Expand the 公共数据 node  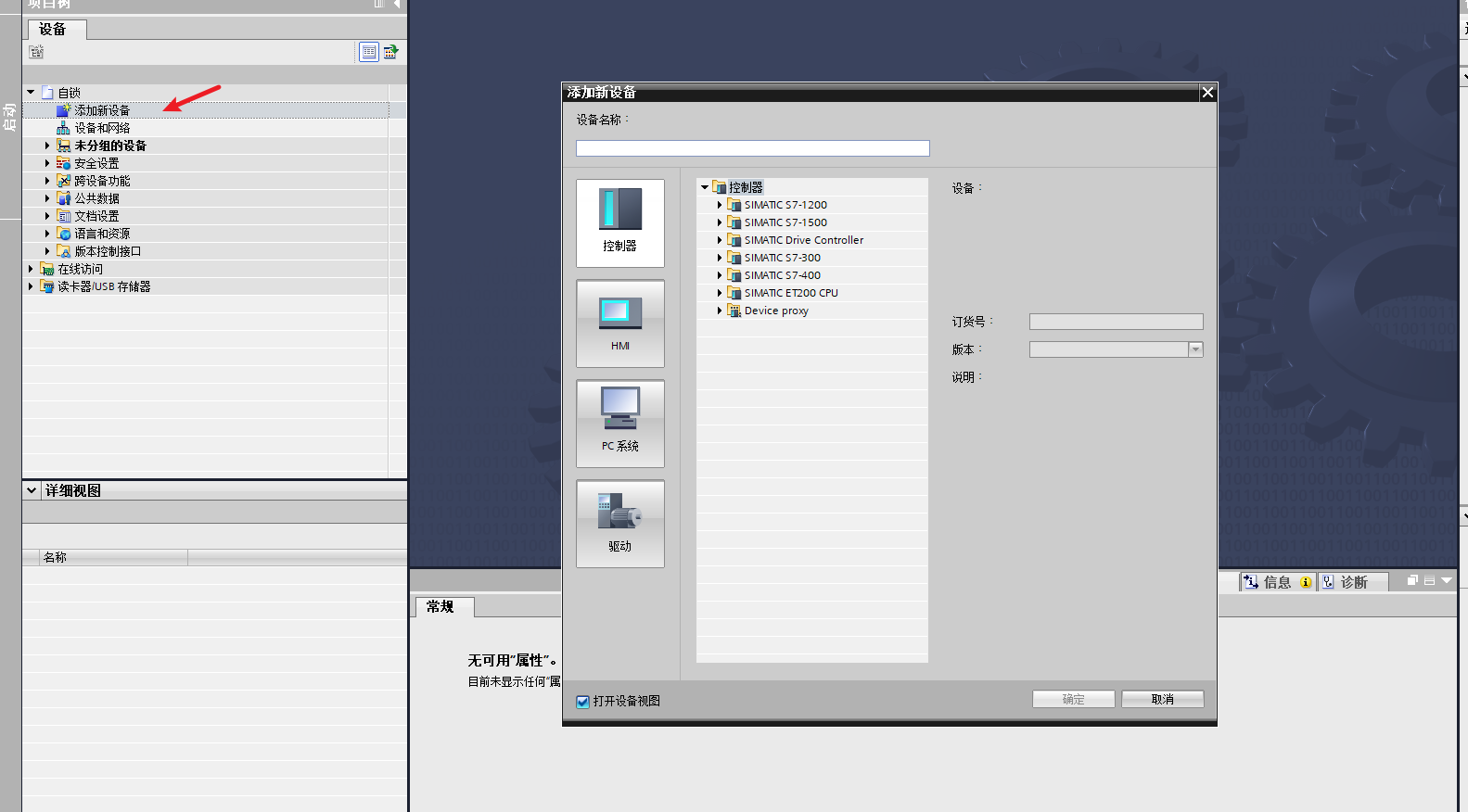click(x=47, y=198)
